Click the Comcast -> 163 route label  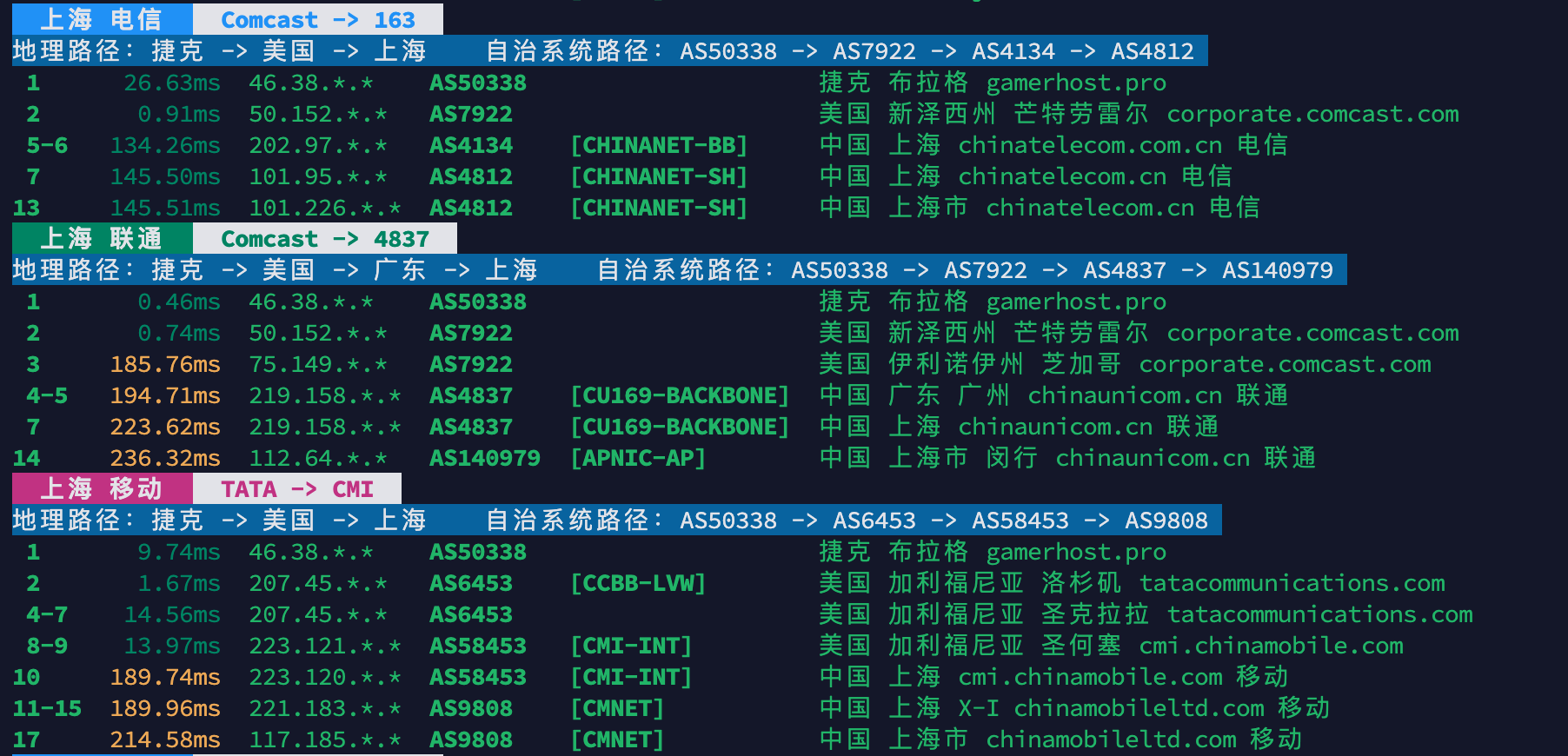click(317, 19)
